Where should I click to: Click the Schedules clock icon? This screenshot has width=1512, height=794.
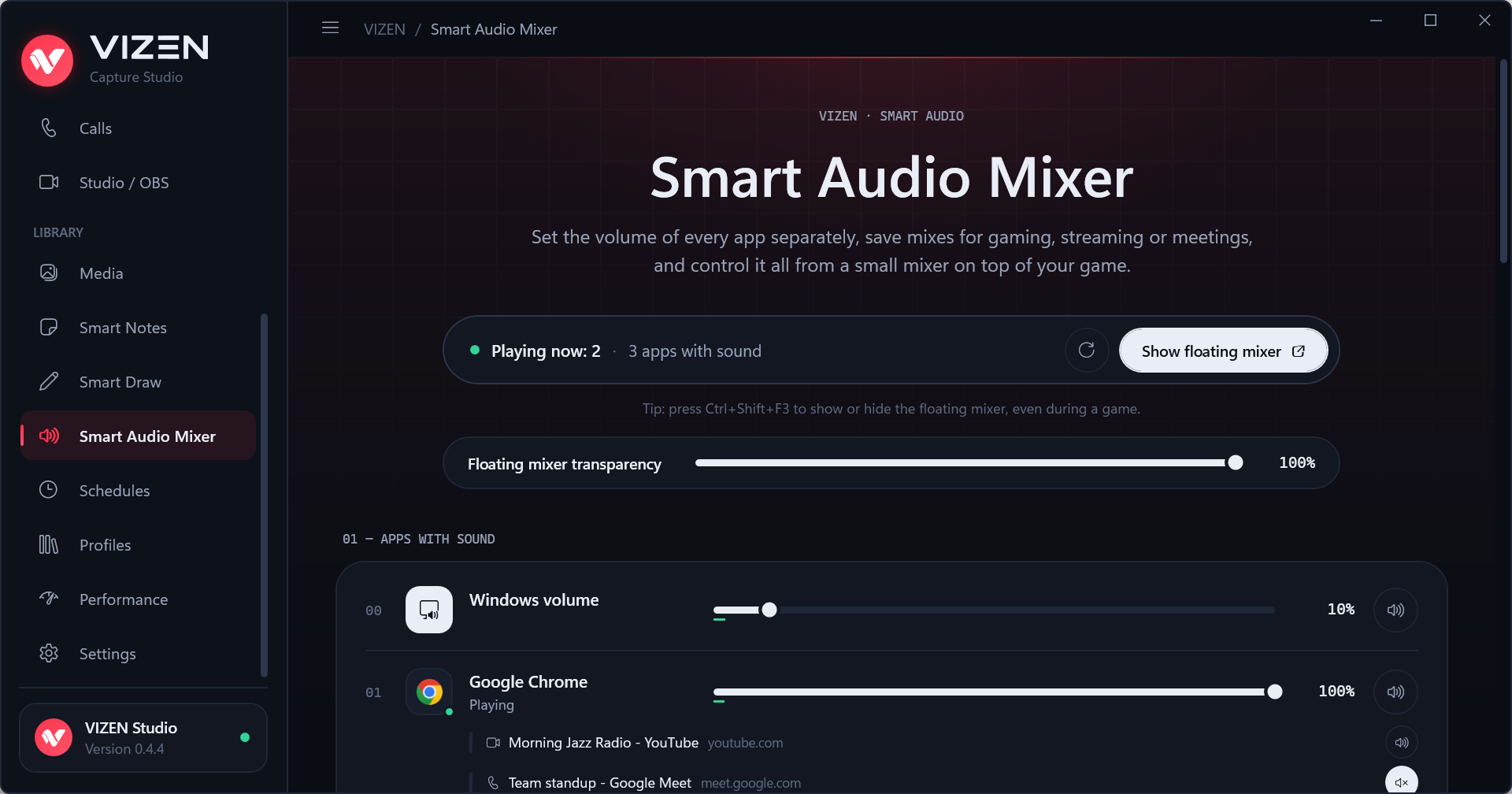[49, 490]
